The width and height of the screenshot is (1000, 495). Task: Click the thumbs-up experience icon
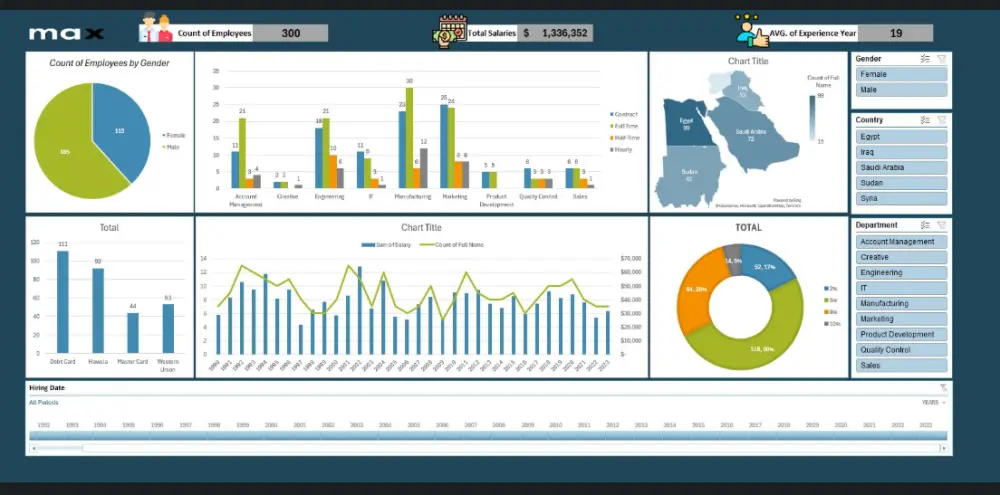click(x=752, y=30)
